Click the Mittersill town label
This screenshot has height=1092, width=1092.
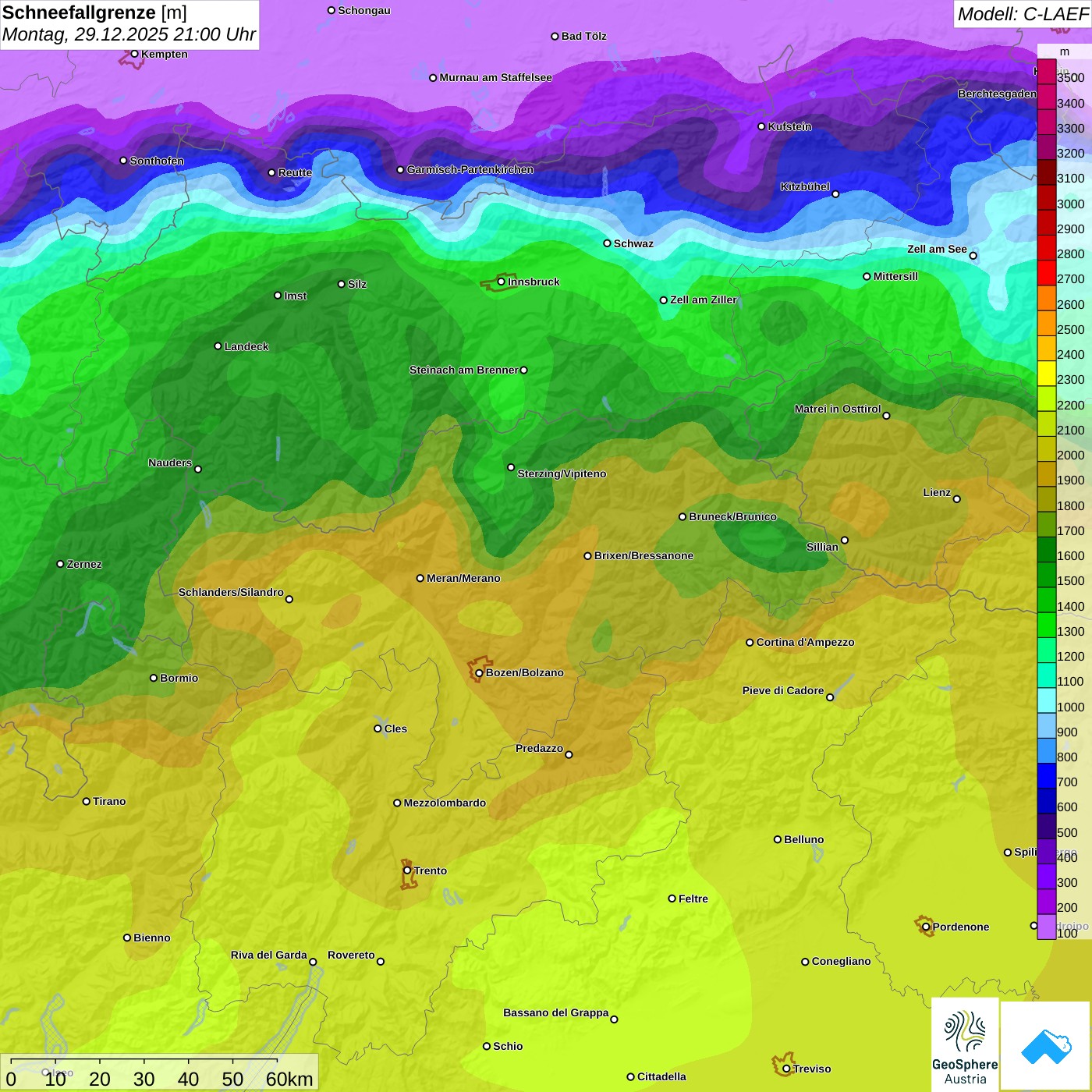[895, 276]
